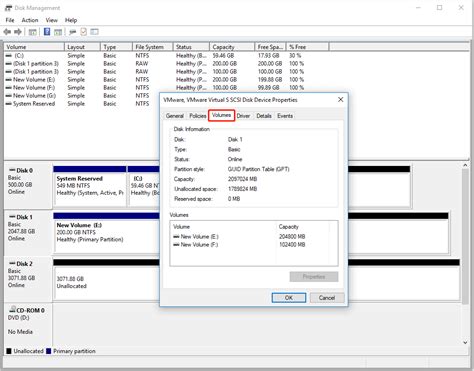Click OK in the properties dialog

pyautogui.click(x=289, y=298)
